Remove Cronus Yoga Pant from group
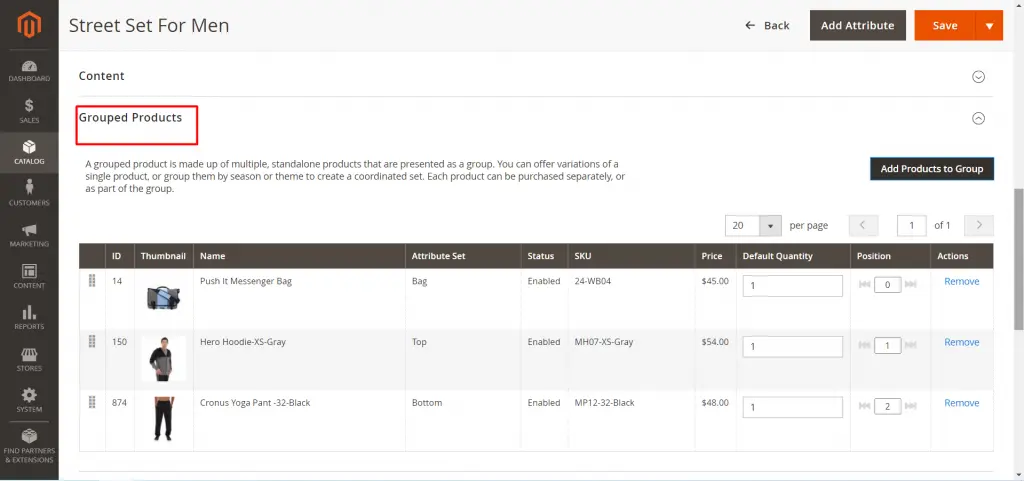The width and height of the screenshot is (1024, 481). click(961, 403)
